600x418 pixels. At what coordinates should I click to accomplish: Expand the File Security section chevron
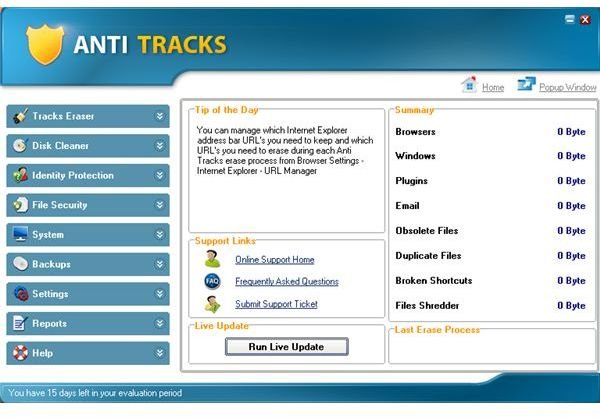[x=160, y=205]
